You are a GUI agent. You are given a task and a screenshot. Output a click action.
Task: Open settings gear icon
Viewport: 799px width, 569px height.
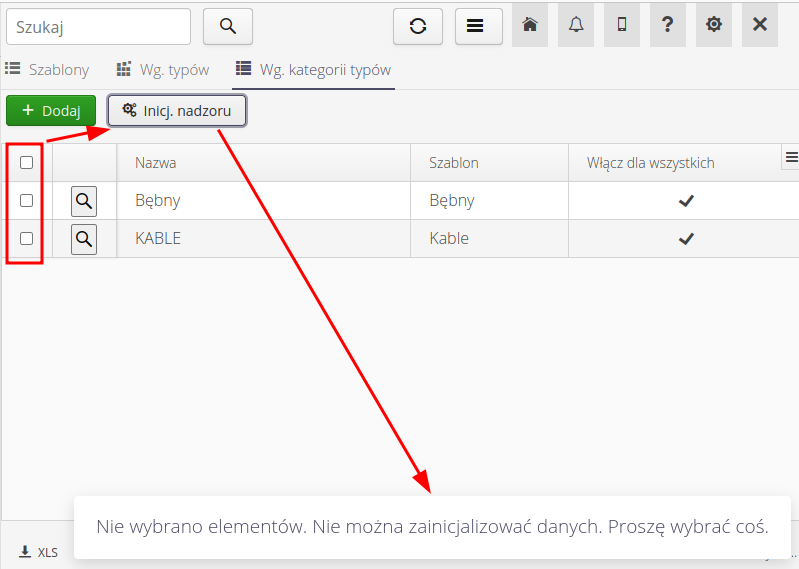(714, 25)
